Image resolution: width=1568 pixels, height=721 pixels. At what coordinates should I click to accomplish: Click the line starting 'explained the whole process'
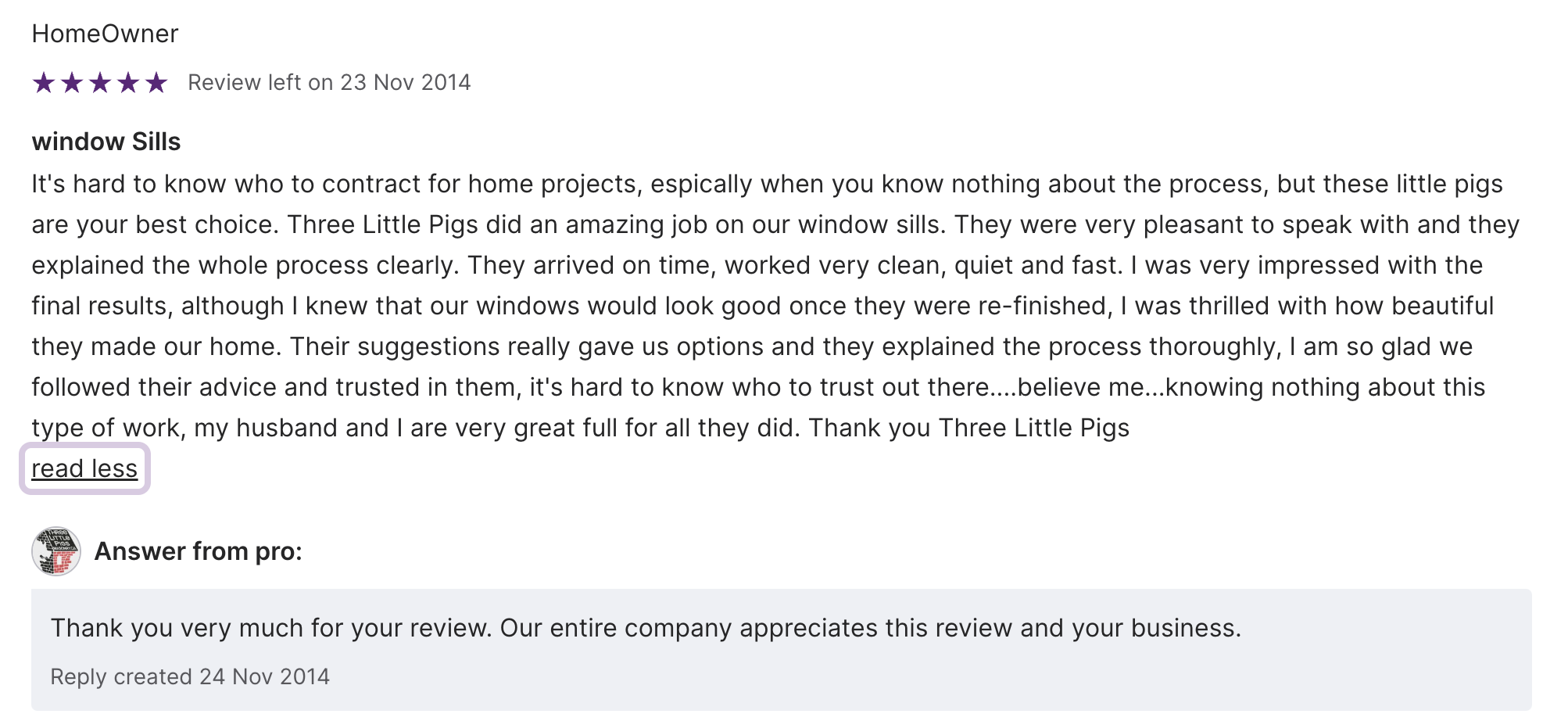click(x=757, y=265)
